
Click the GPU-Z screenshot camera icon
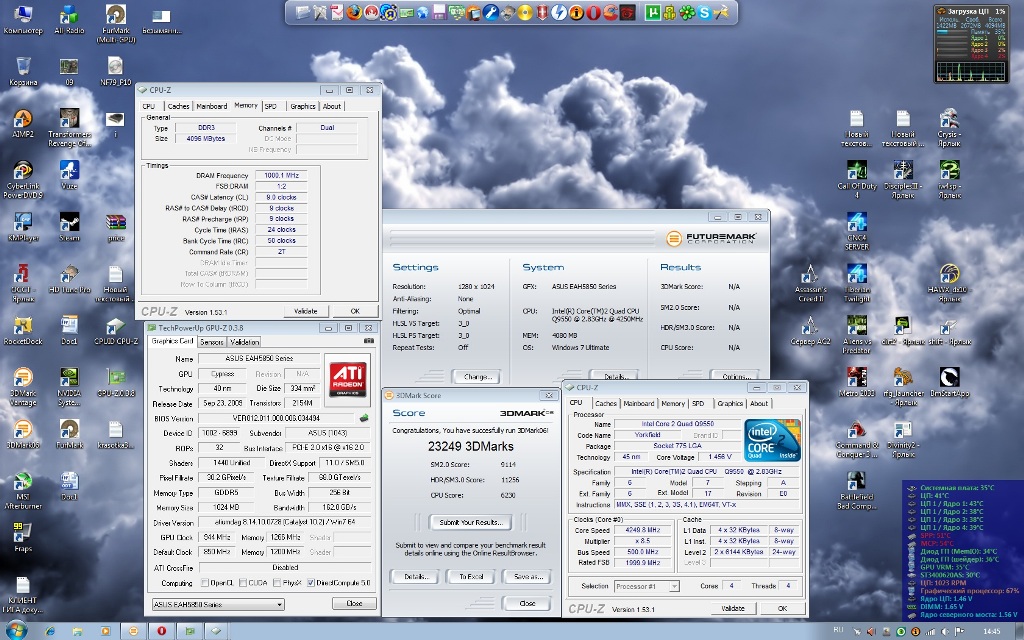(x=368, y=341)
